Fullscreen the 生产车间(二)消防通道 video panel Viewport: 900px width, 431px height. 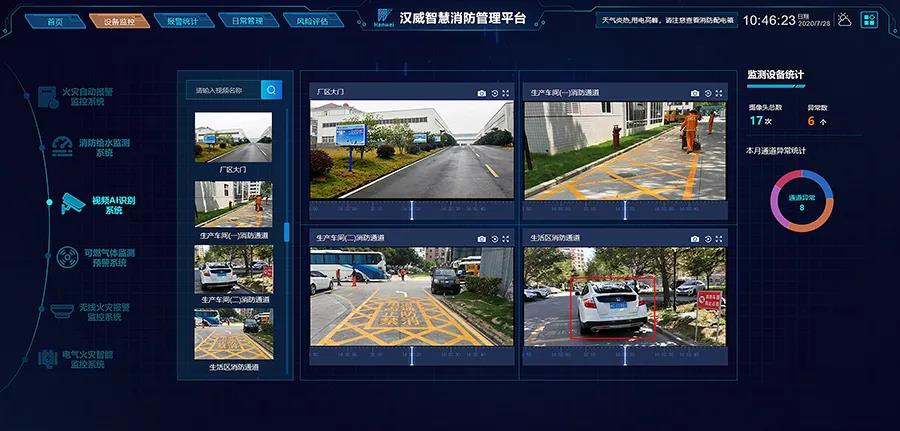506,239
